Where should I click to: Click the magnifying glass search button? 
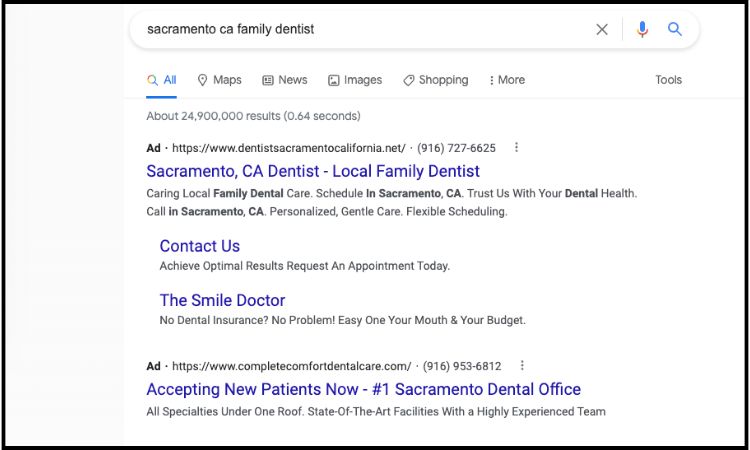tap(675, 30)
